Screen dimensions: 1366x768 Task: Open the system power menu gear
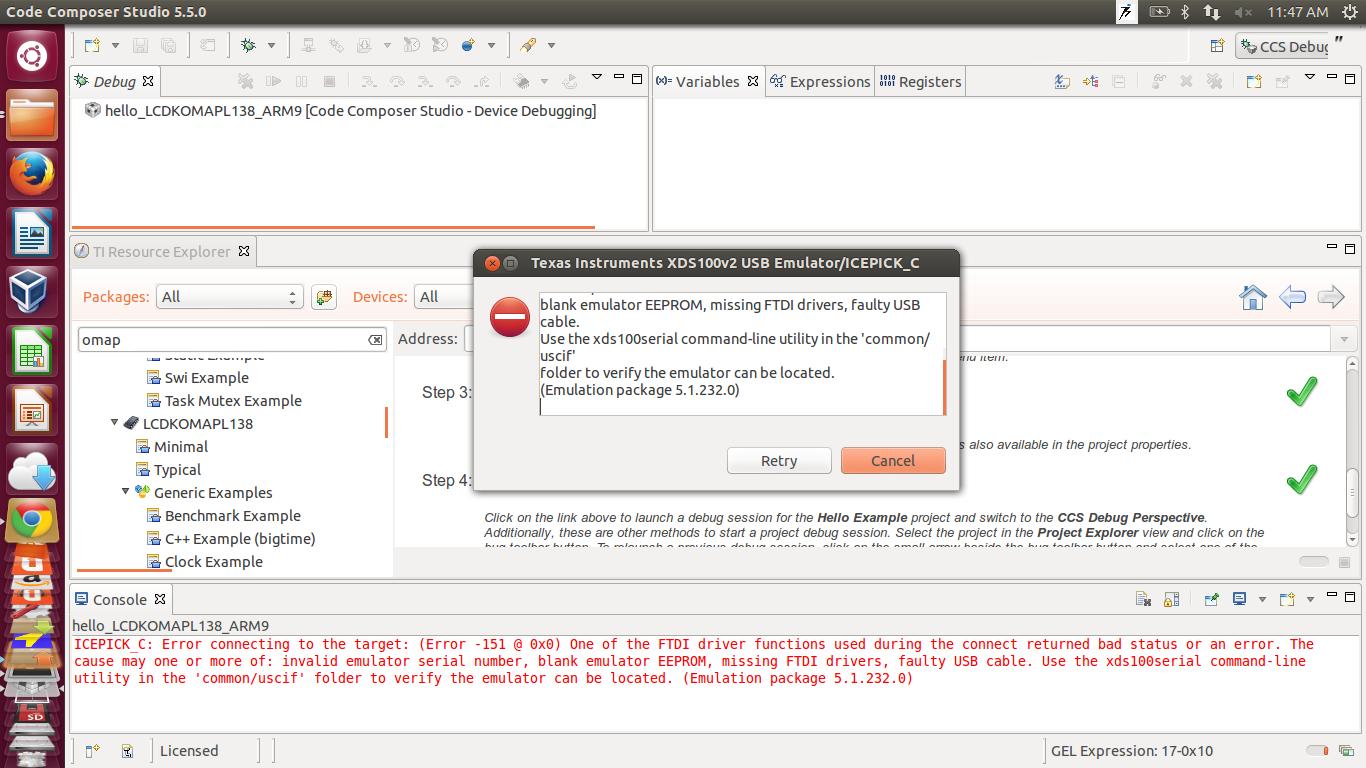click(1350, 12)
